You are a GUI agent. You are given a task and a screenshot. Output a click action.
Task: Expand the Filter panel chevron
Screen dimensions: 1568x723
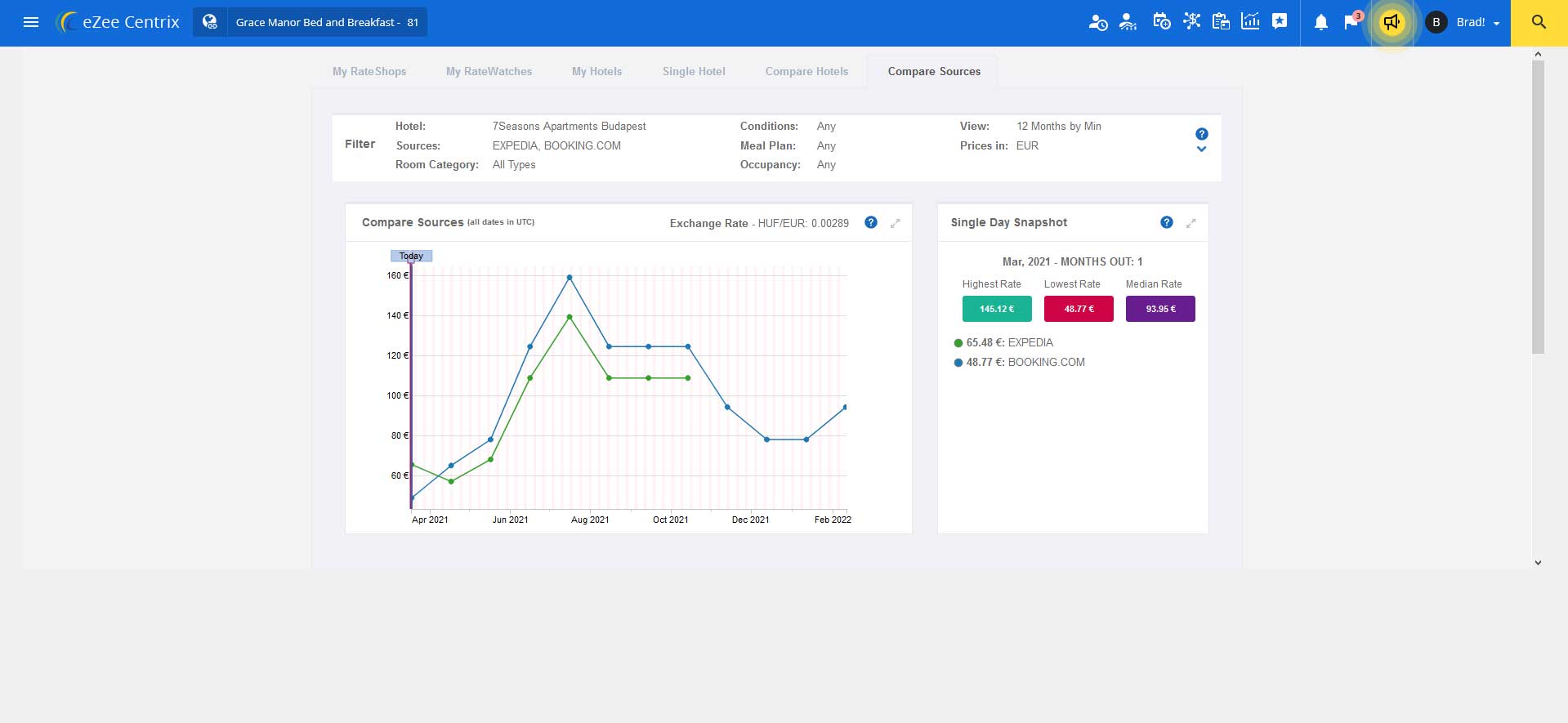(x=1201, y=150)
